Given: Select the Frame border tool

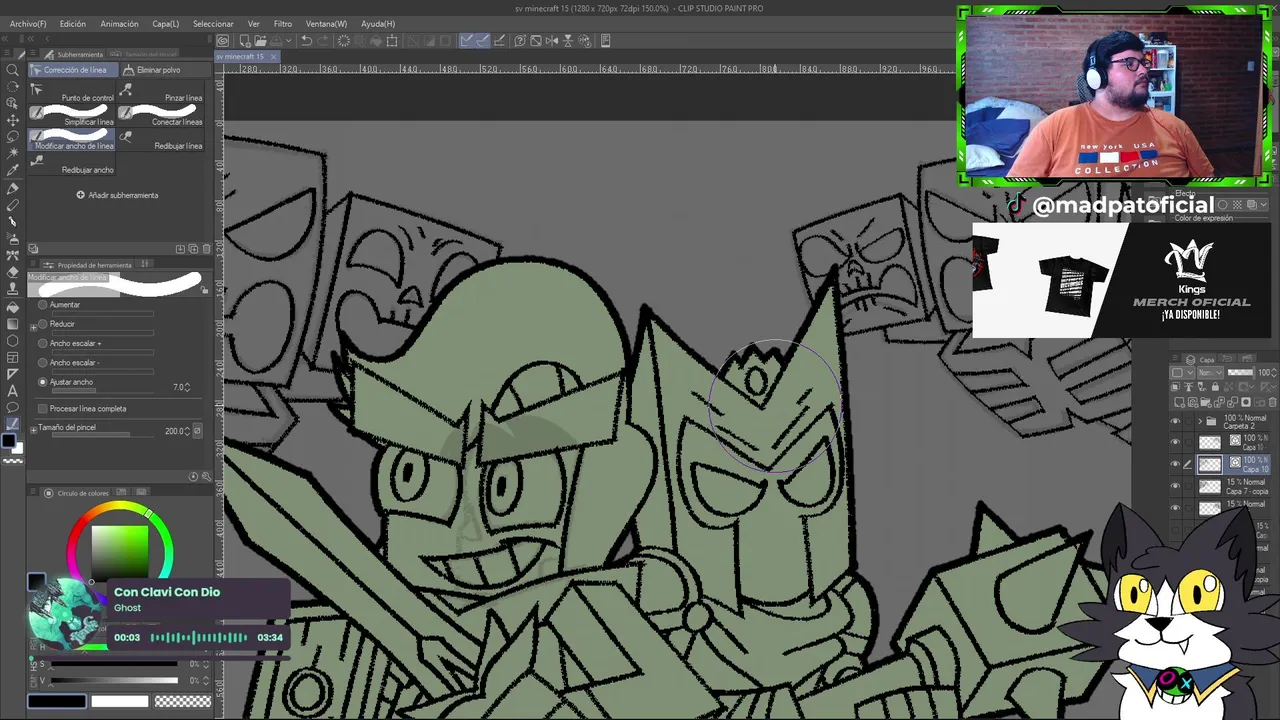Looking at the screenshot, I should [13, 357].
